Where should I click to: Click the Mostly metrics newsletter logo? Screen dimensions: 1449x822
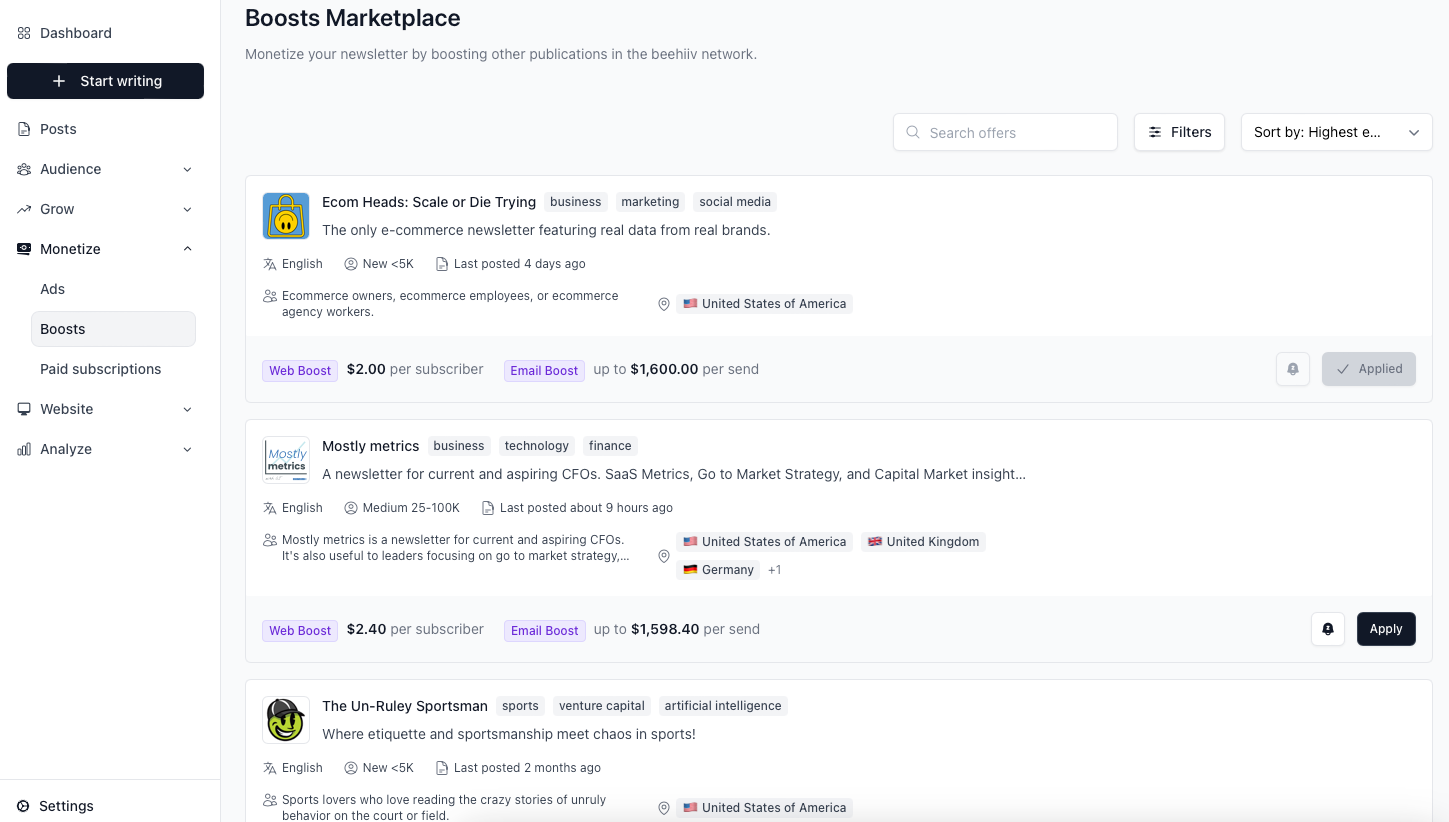click(286, 460)
